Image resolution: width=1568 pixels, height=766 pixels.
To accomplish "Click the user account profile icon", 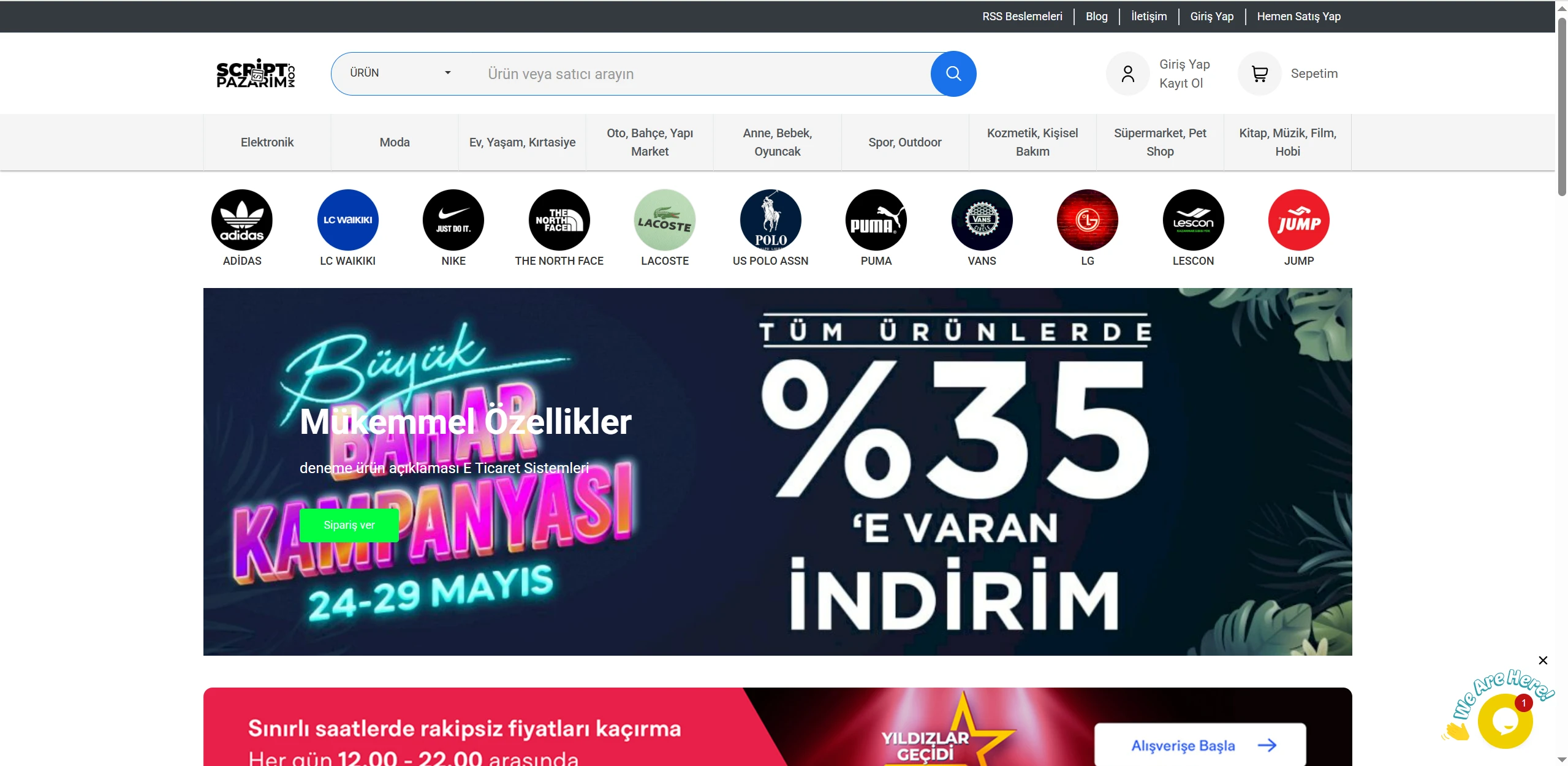I will click(x=1127, y=74).
